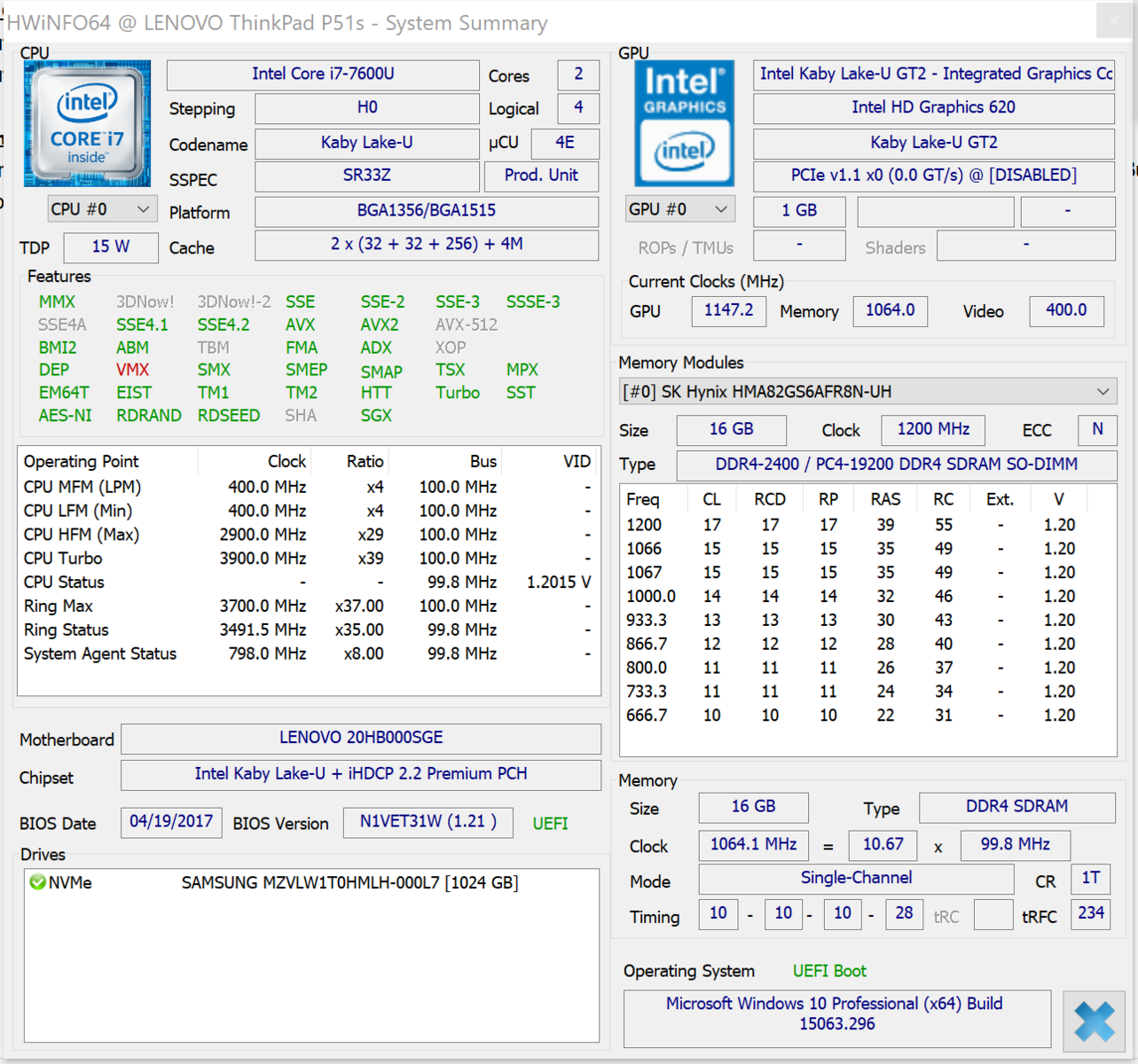Close the summary with the blue X button

point(1095,1020)
